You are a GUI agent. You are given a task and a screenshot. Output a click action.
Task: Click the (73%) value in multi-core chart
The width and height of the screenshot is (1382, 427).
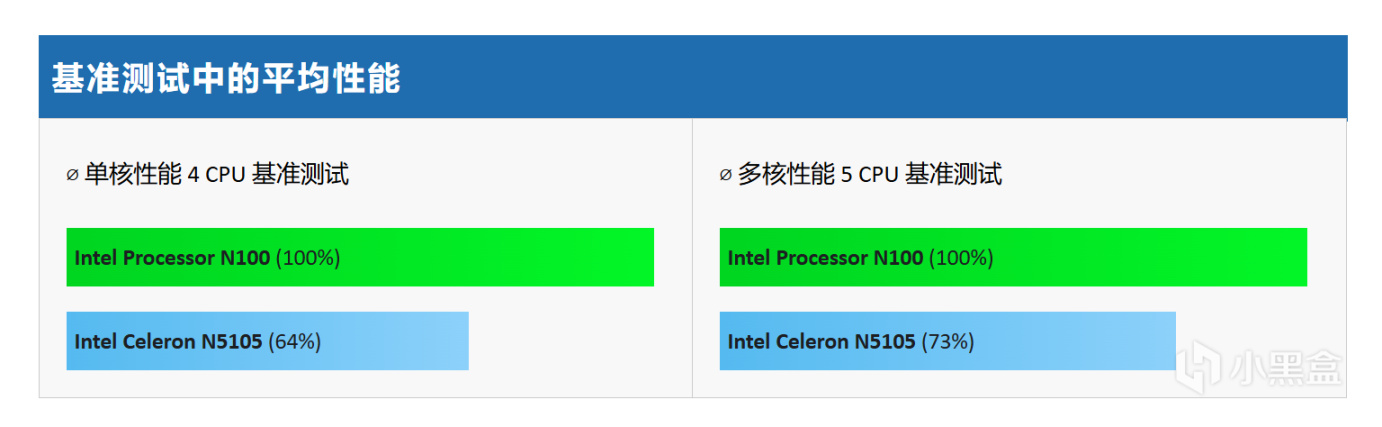click(x=947, y=342)
